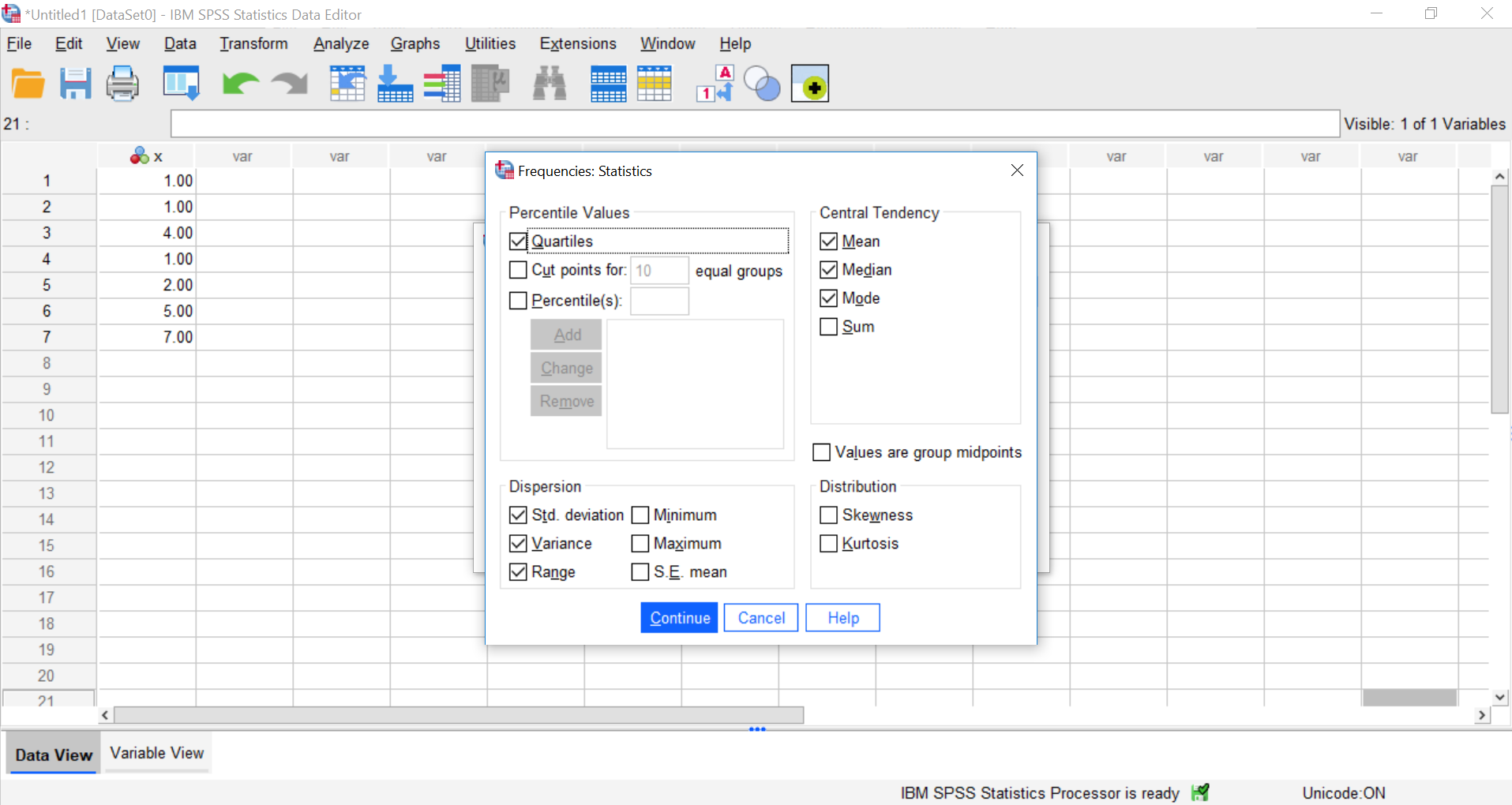Click the Use variable sets circles icon
Screen dimensions: 1512x805
pyautogui.click(x=763, y=84)
